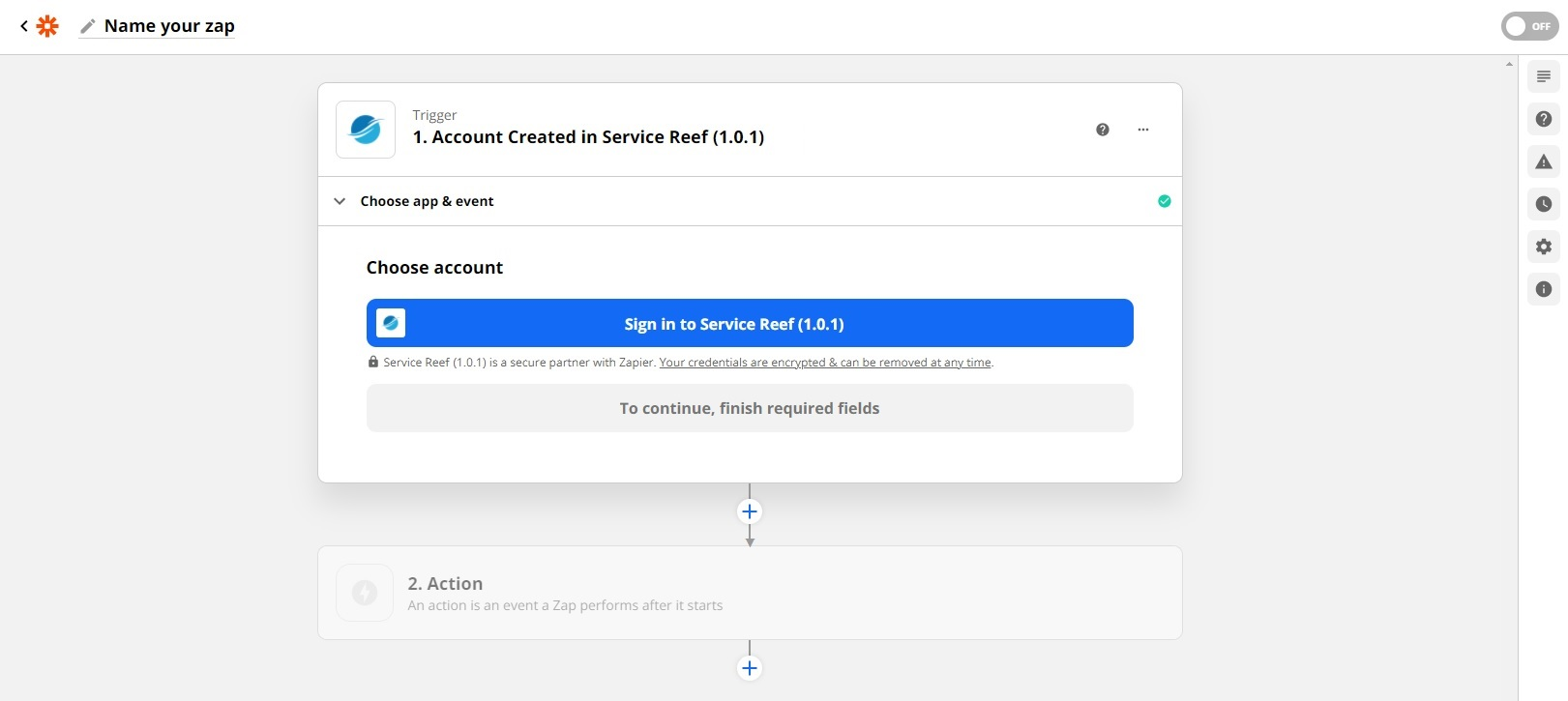
Task: Click the lock icon next to secure partner text
Action: [x=373, y=362]
